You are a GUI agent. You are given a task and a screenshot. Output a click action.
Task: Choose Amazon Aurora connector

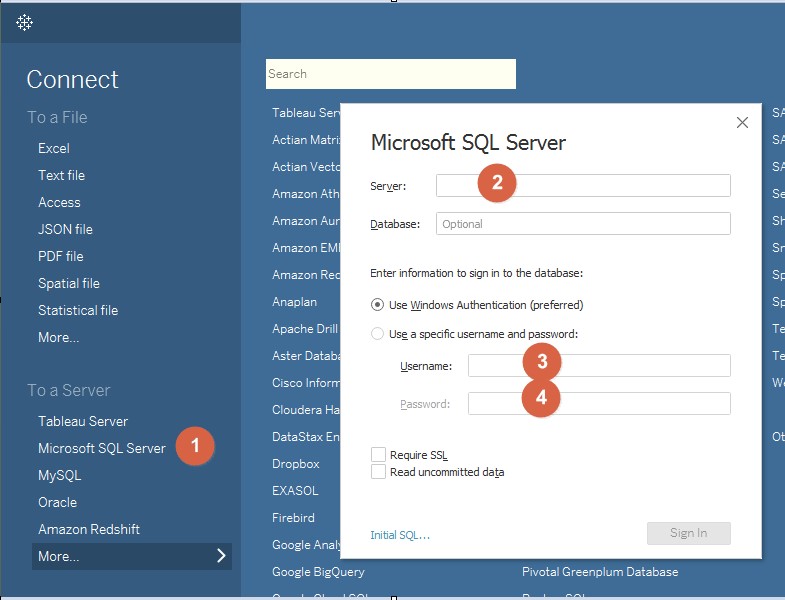pyautogui.click(x=306, y=221)
